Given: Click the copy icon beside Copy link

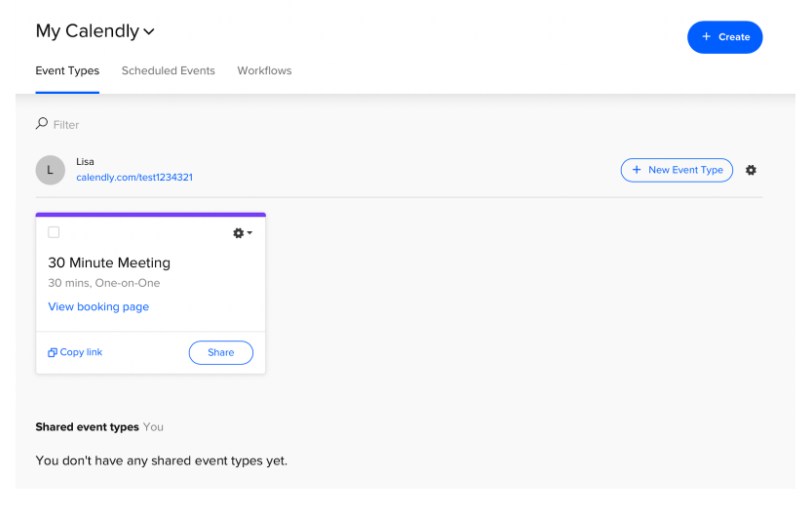Looking at the screenshot, I should [52, 353].
